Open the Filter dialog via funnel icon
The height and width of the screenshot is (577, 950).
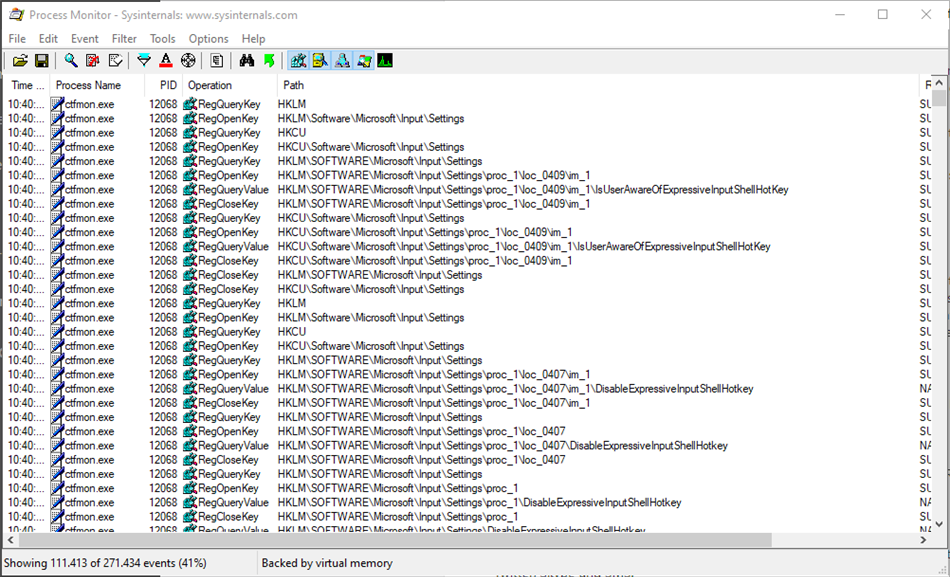(x=144, y=61)
